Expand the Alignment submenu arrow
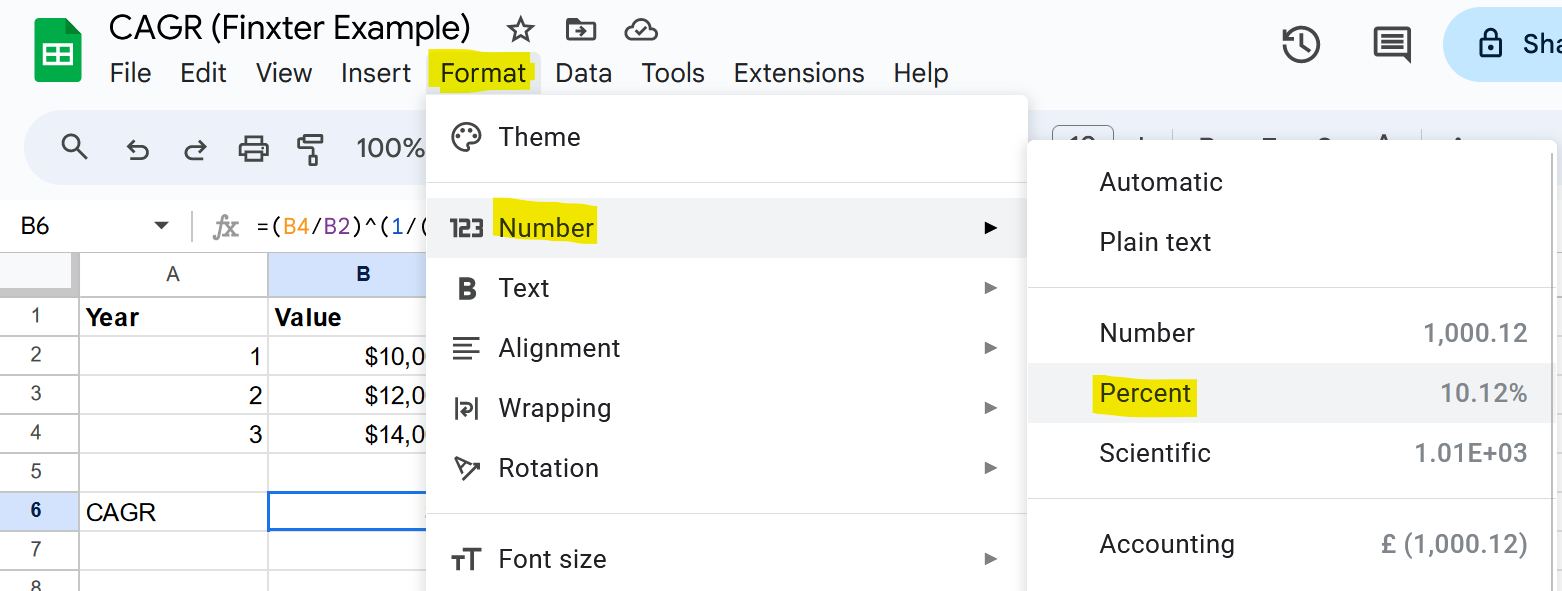The image size is (1562, 591). (x=990, y=348)
